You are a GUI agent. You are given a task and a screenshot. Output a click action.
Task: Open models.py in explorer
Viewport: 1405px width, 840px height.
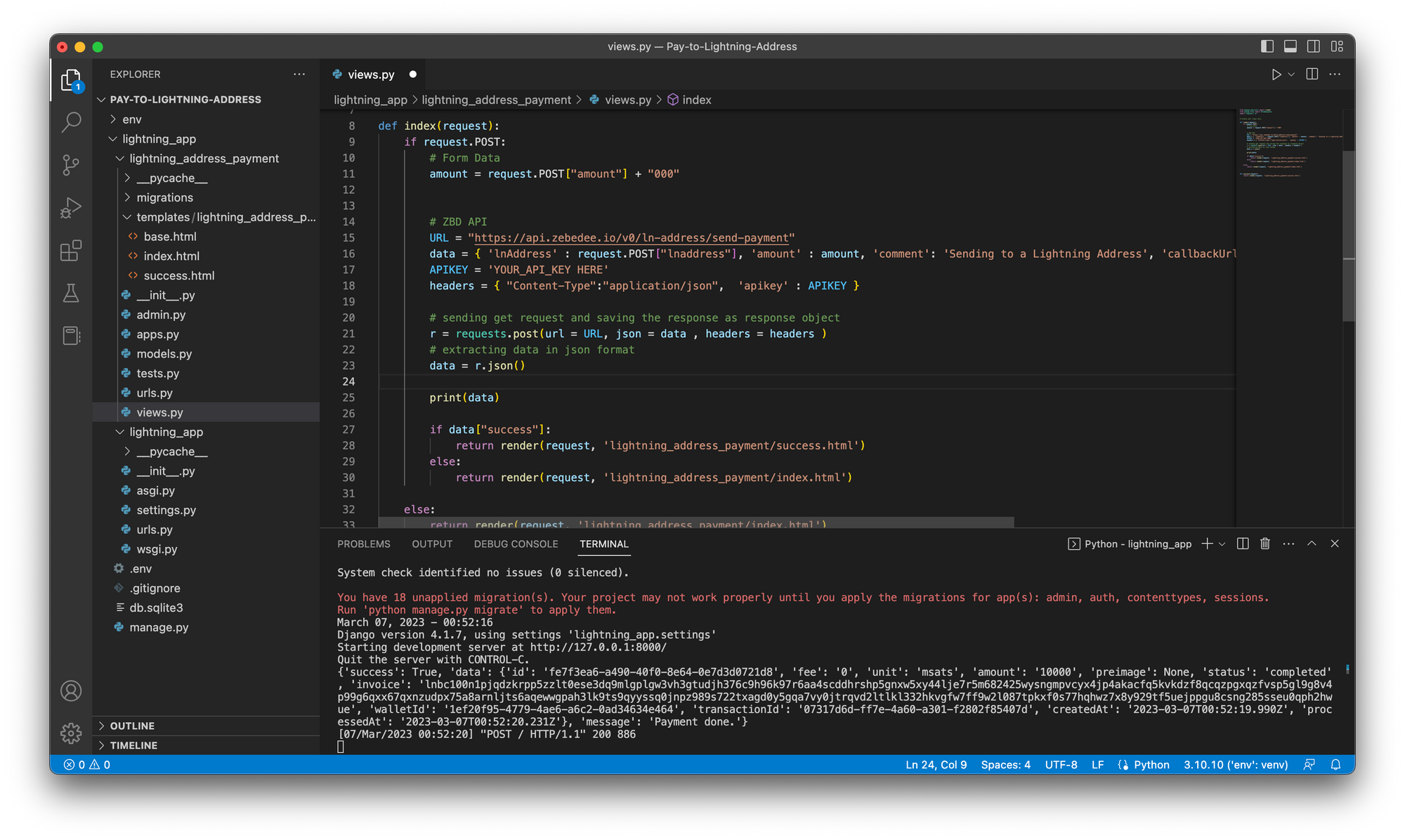(164, 354)
